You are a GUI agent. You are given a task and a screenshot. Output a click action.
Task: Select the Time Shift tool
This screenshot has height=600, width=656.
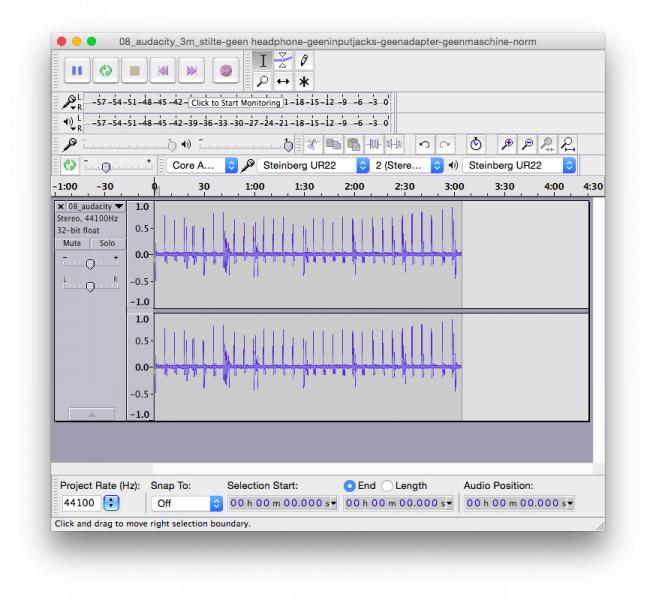(283, 82)
